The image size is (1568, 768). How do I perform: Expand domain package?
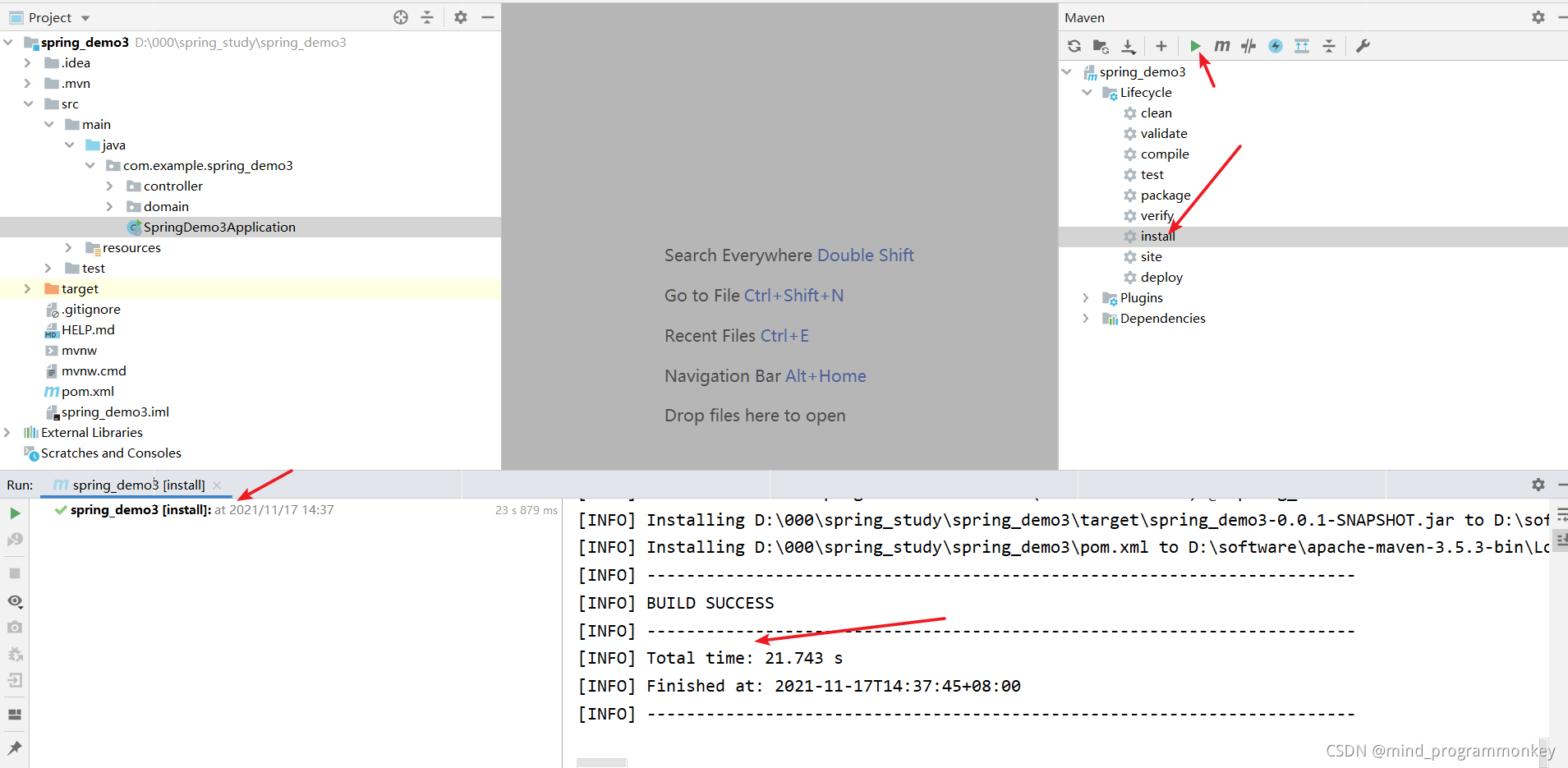pos(110,206)
